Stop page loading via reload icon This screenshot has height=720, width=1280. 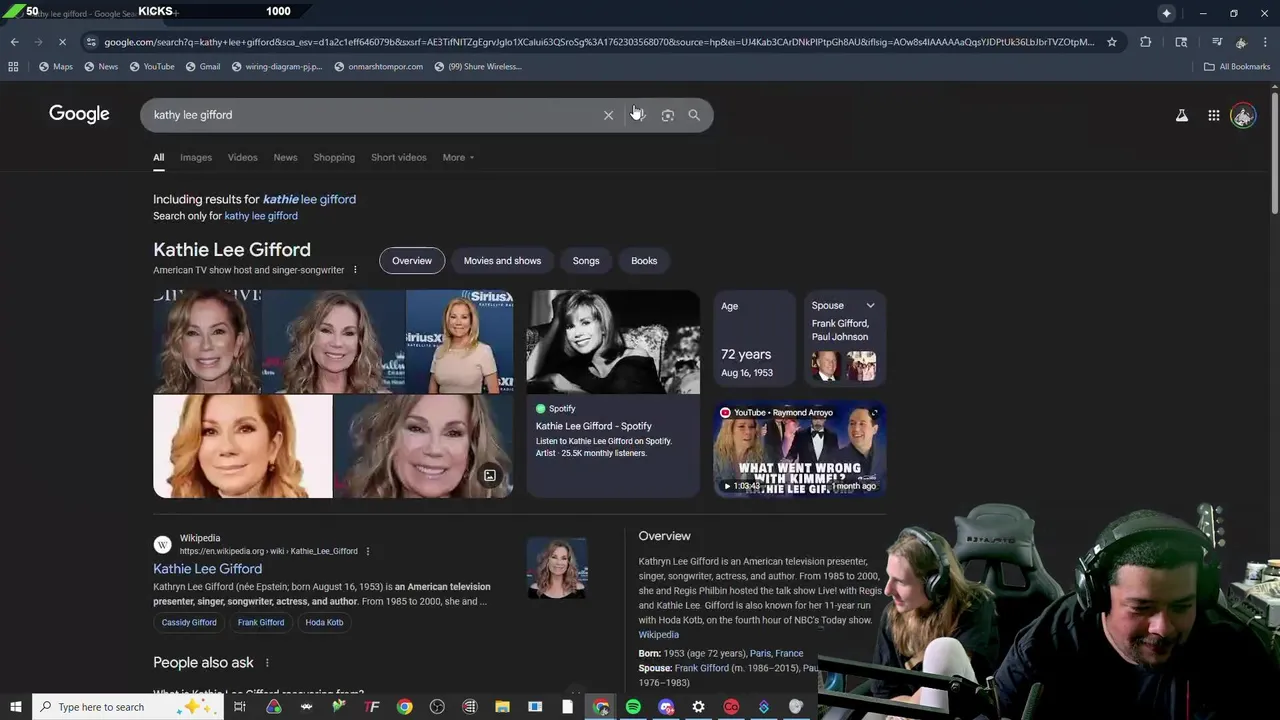coord(62,42)
